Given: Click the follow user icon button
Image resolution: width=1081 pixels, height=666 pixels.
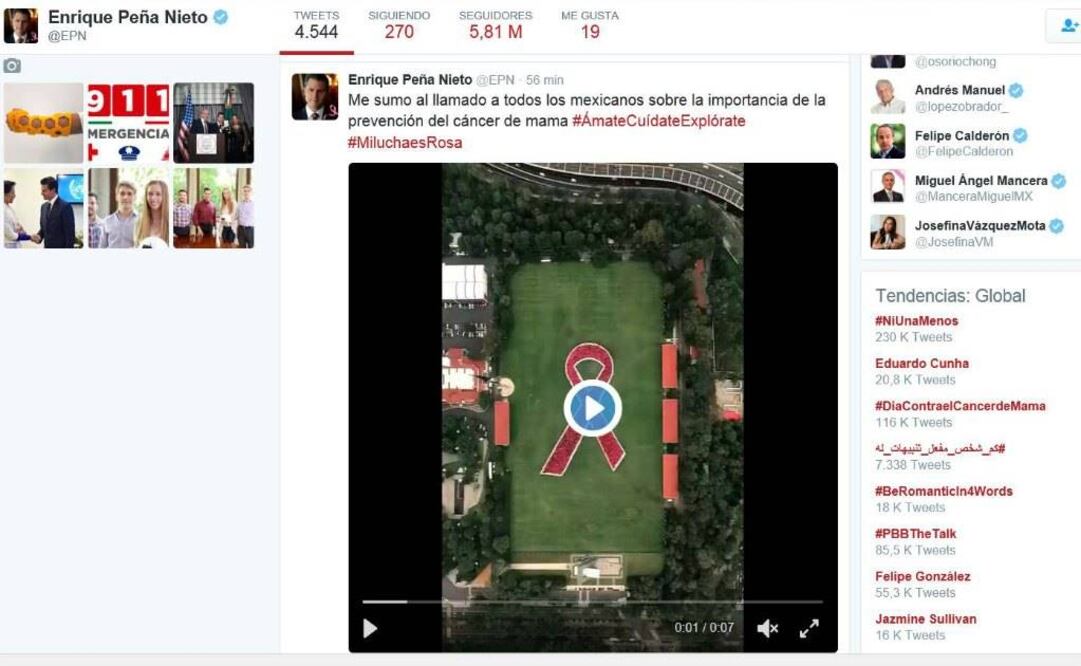Looking at the screenshot, I should pyautogui.click(x=1066, y=27).
